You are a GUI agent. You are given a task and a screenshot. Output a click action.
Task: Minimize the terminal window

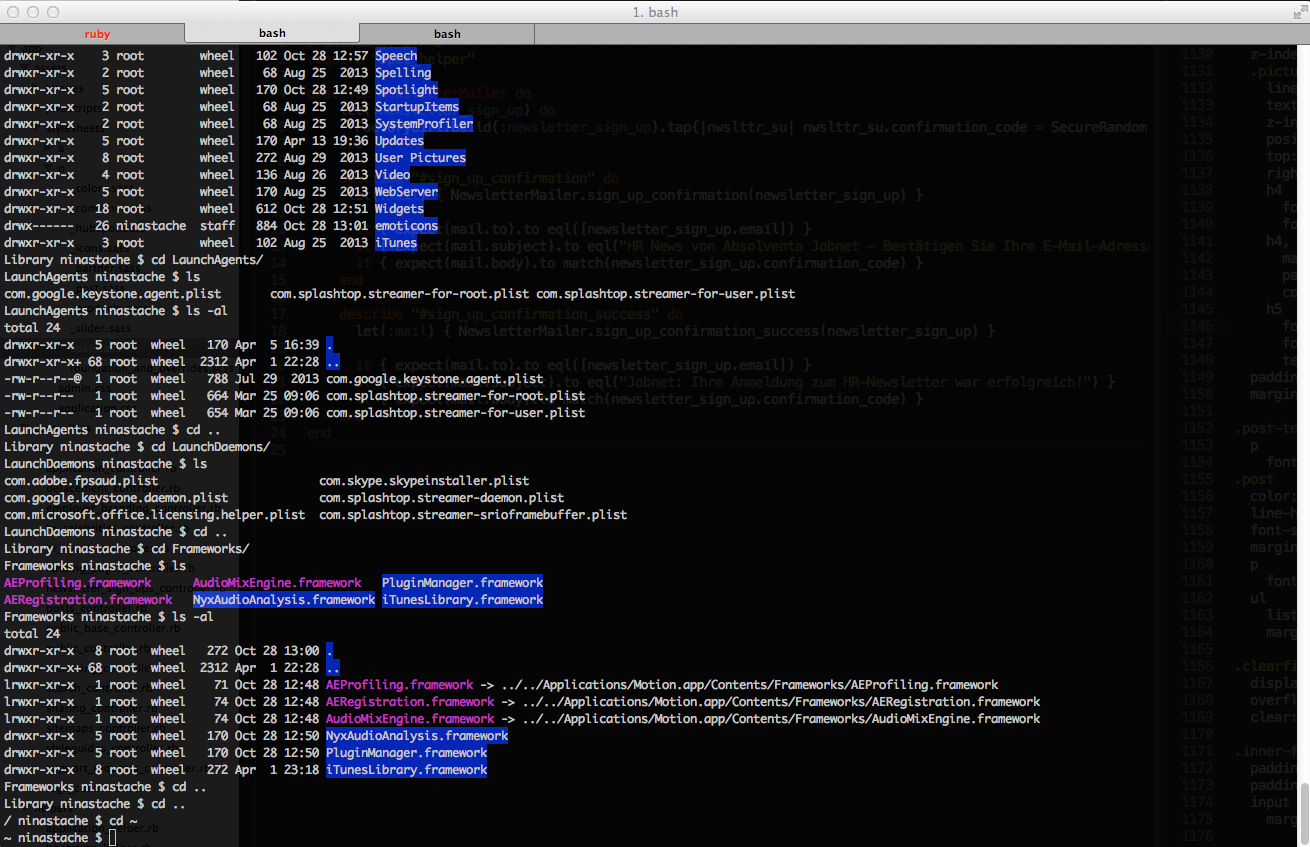(x=33, y=12)
